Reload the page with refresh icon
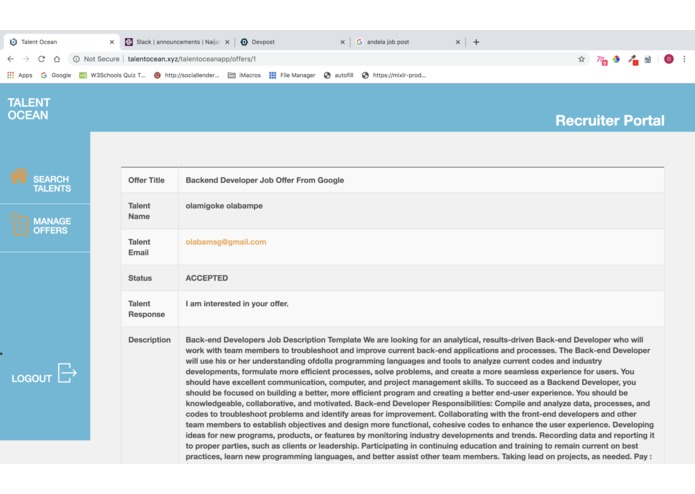Viewport: 695px width, 494px height. tap(41, 59)
